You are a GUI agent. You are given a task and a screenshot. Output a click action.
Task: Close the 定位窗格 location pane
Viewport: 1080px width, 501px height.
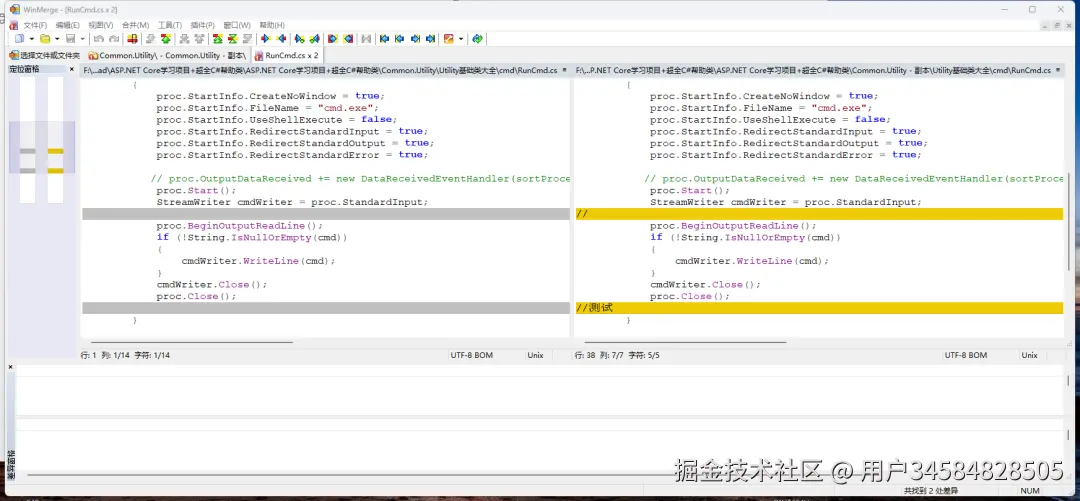[x=72, y=69]
